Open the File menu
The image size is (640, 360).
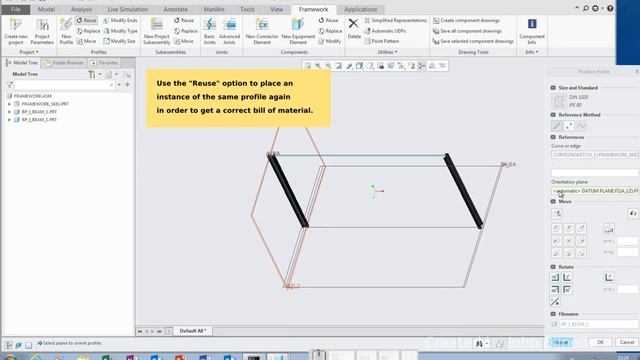[x=16, y=9]
